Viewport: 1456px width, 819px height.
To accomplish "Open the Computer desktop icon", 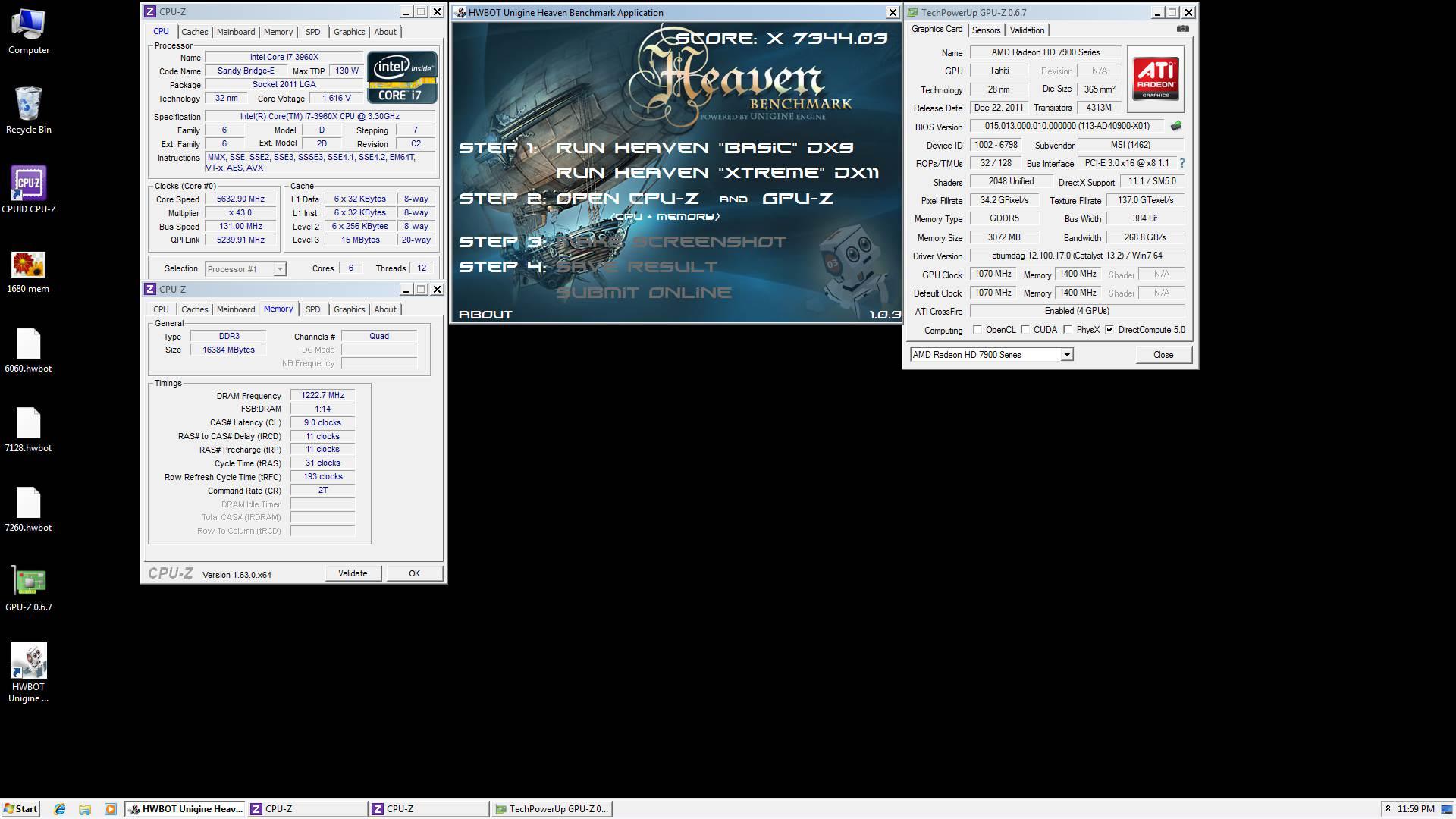I will pyautogui.click(x=29, y=31).
